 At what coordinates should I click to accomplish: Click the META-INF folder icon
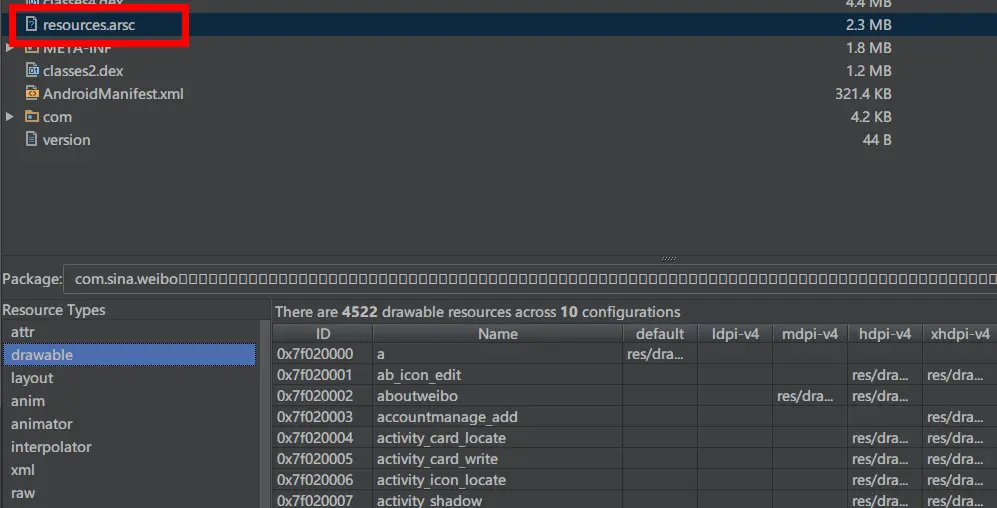click(31, 48)
